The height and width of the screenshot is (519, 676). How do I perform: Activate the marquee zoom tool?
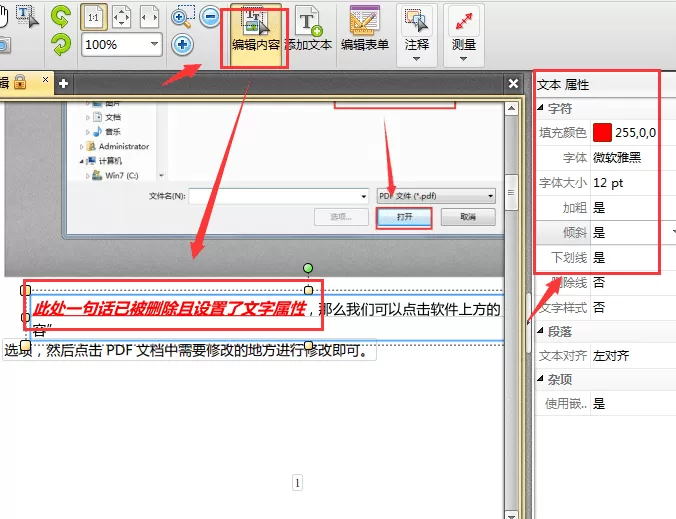[182, 16]
